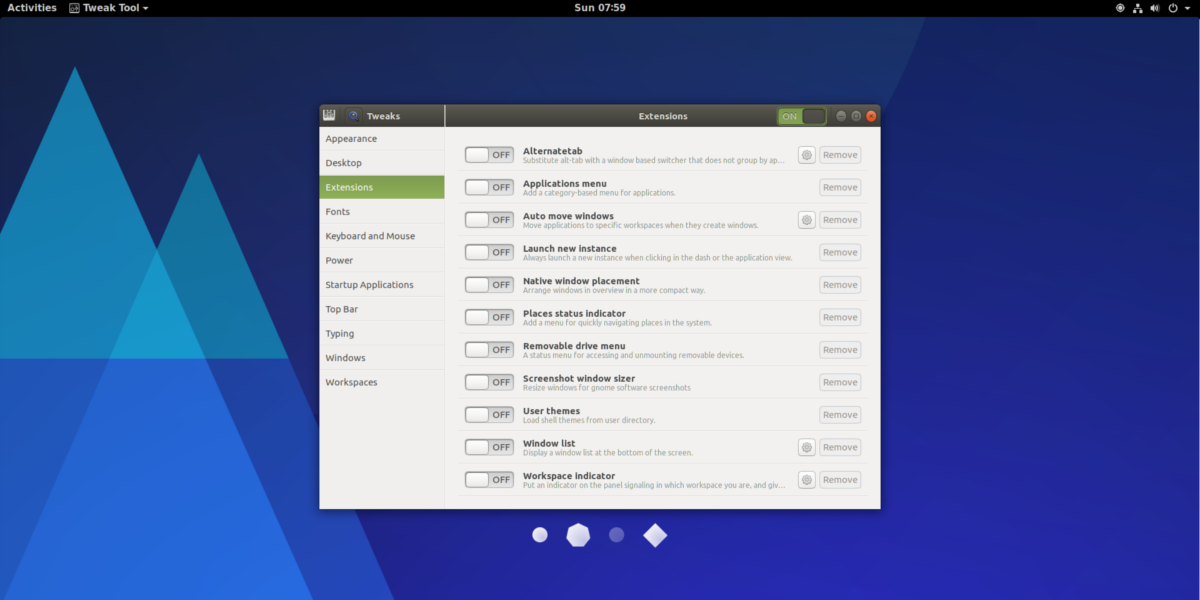Open Auto move windows settings gear
The width and height of the screenshot is (1200, 600).
806,220
